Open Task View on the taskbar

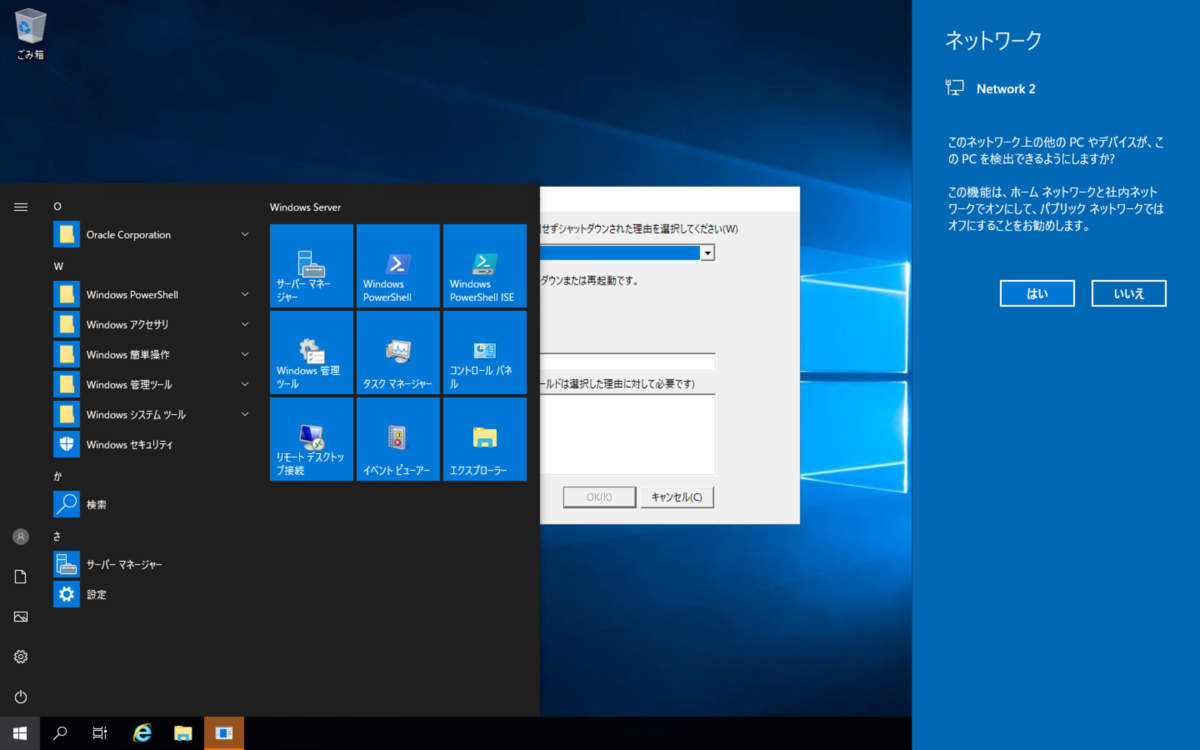(x=100, y=733)
